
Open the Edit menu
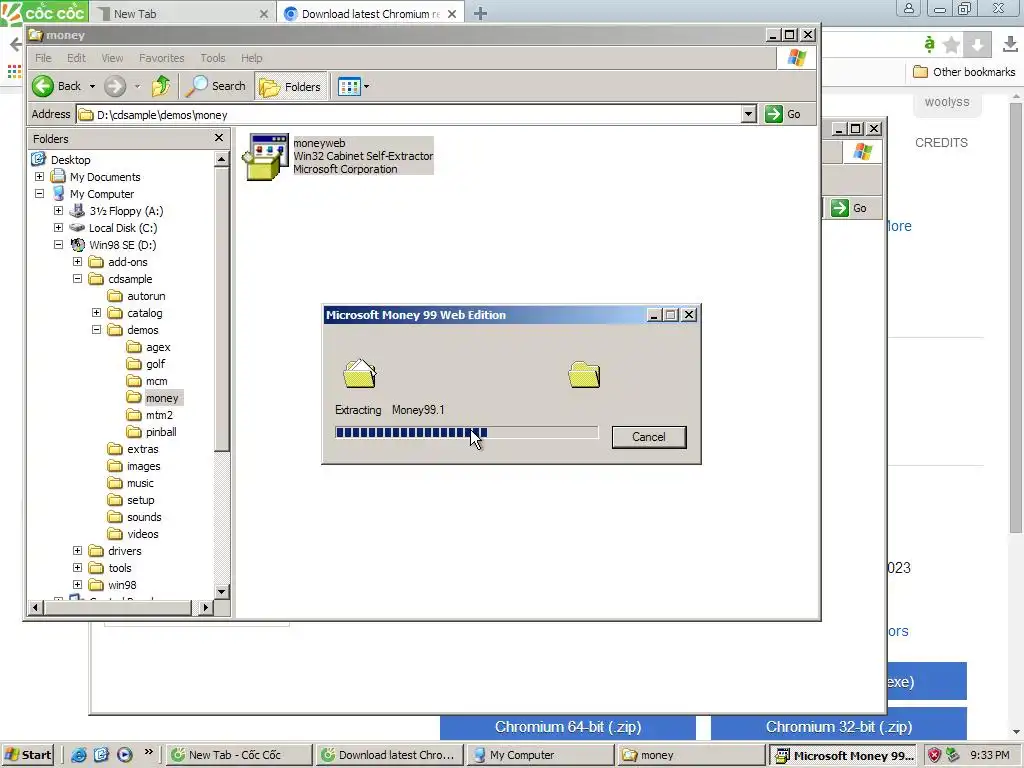76,58
